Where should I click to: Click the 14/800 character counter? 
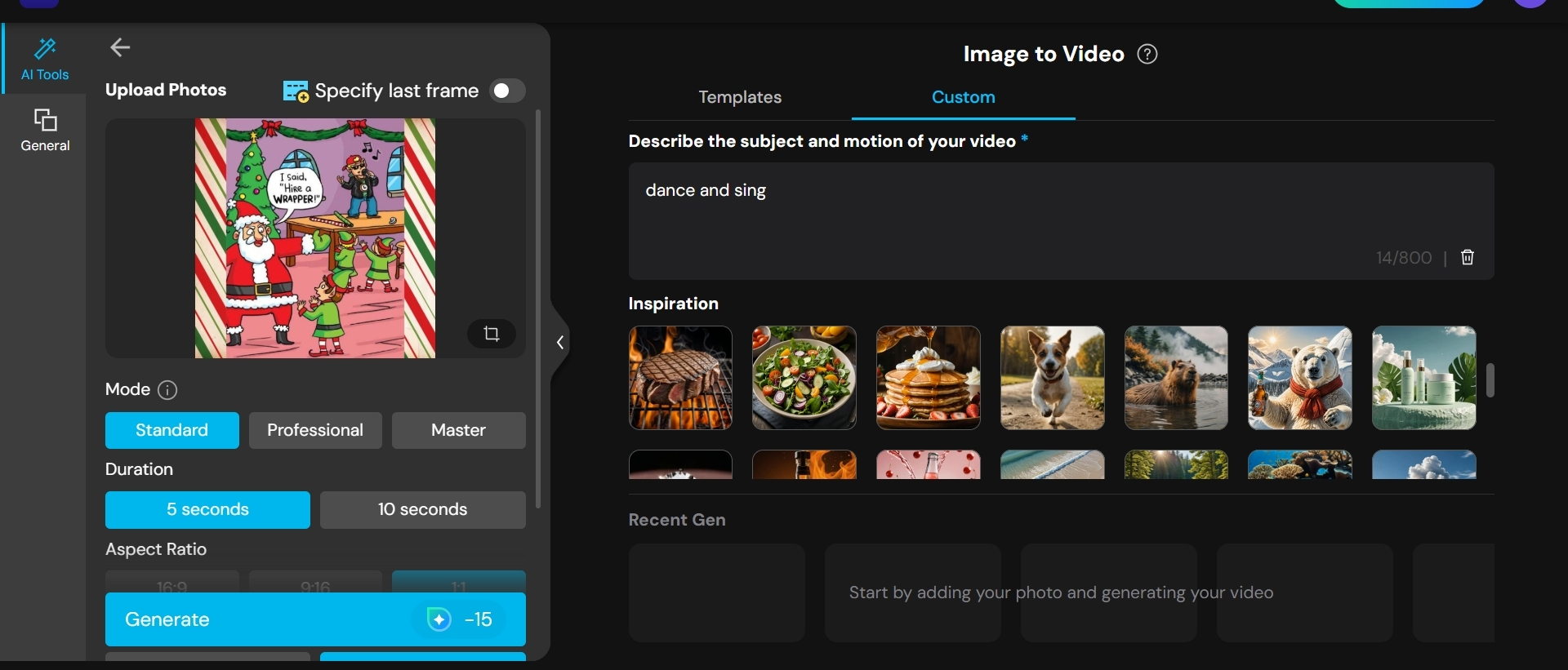tap(1404, 258)
